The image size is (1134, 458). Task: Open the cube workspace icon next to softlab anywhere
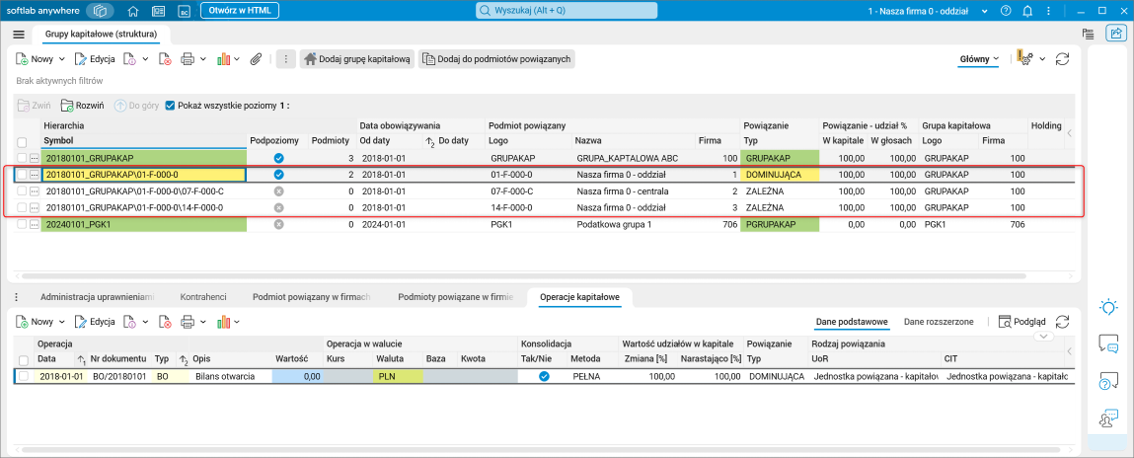coord(101,11)
